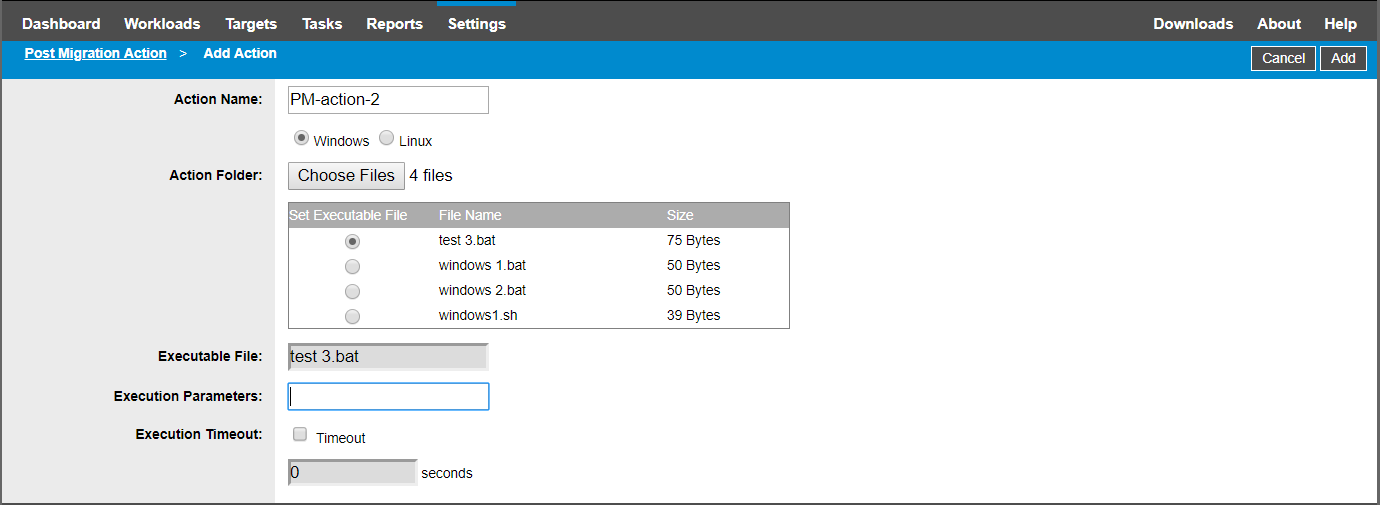Click the Add button
The image size is (1380, 505).
1343,58
